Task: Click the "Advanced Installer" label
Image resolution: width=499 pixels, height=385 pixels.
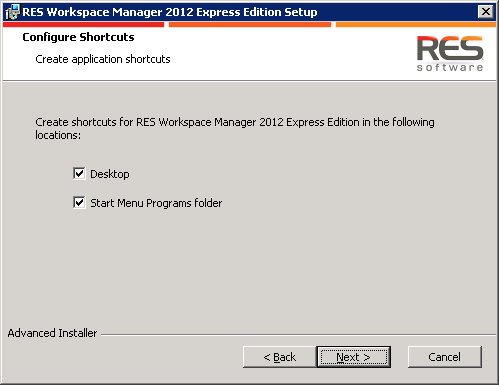Action: point(52,333)
